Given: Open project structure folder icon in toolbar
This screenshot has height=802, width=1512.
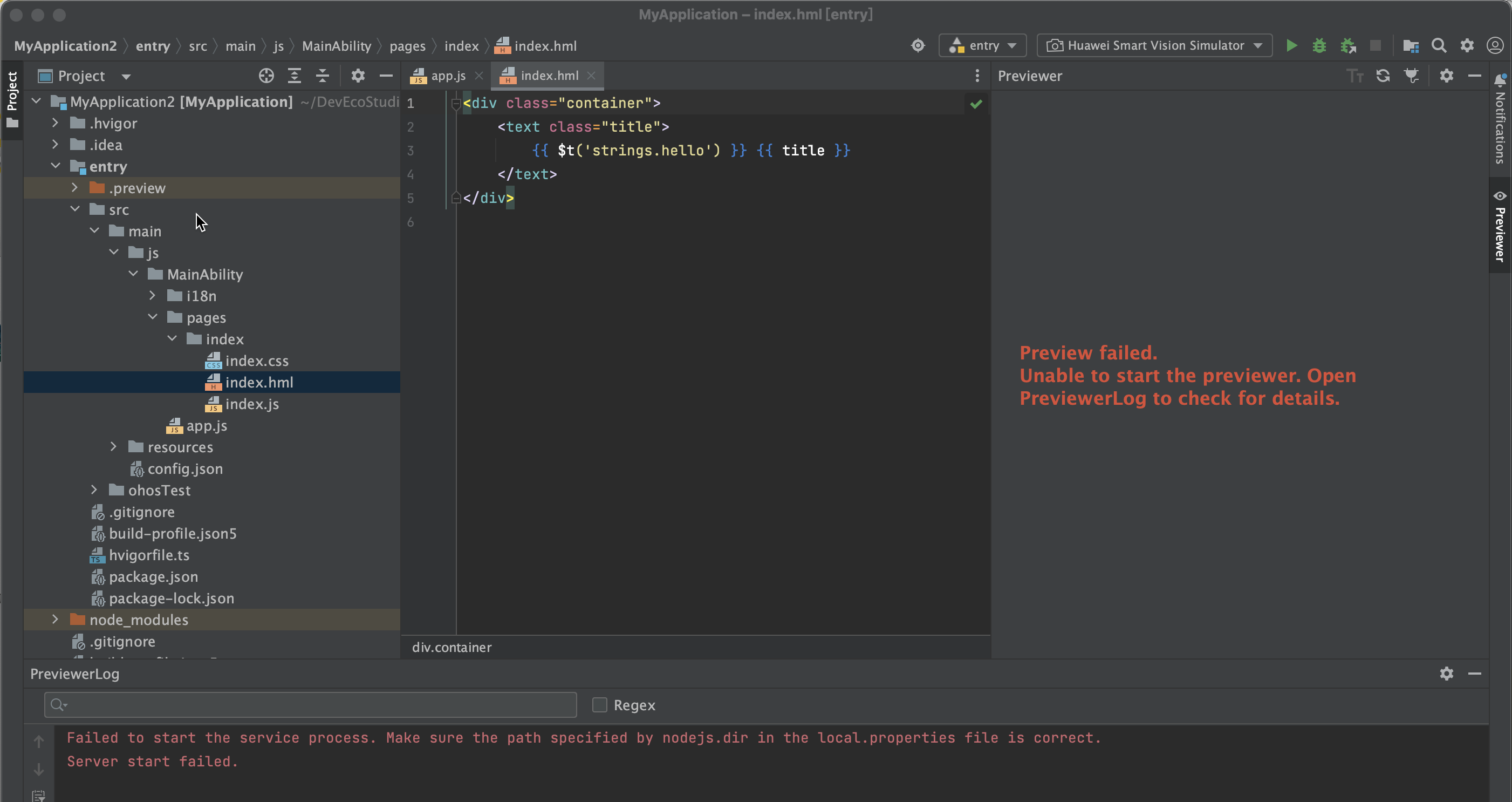Looking at the screenshot, I should [x=1411, y=46].
